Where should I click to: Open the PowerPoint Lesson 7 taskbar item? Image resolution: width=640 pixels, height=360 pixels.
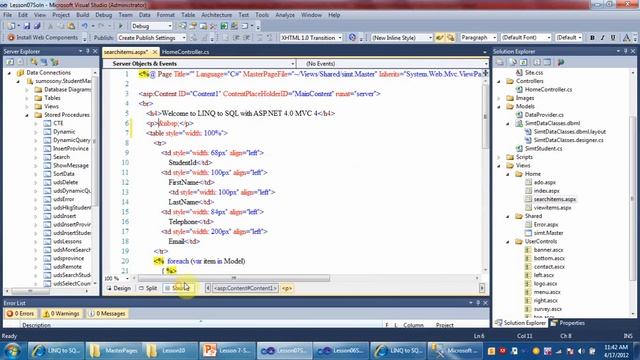click(x=227, y=351)
